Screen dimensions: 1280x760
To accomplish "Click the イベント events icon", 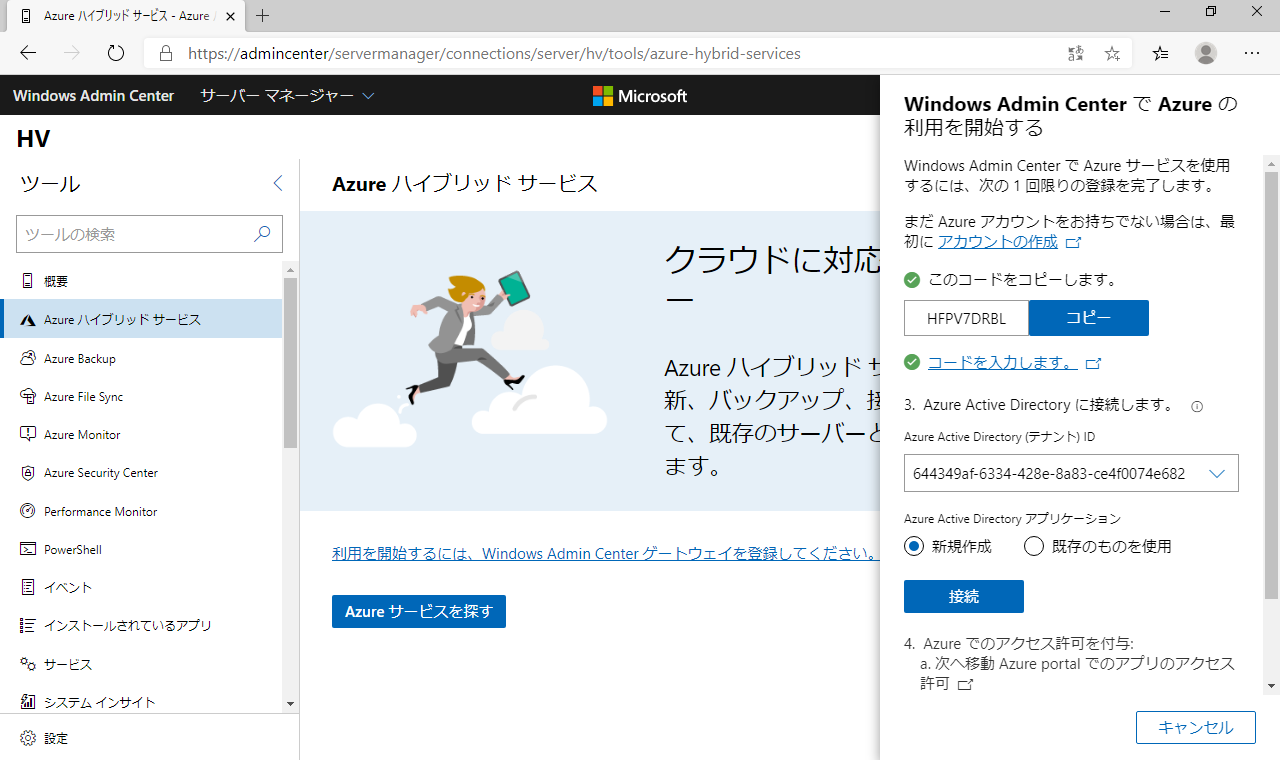I will pyautogui.click(x=27, y=587).
